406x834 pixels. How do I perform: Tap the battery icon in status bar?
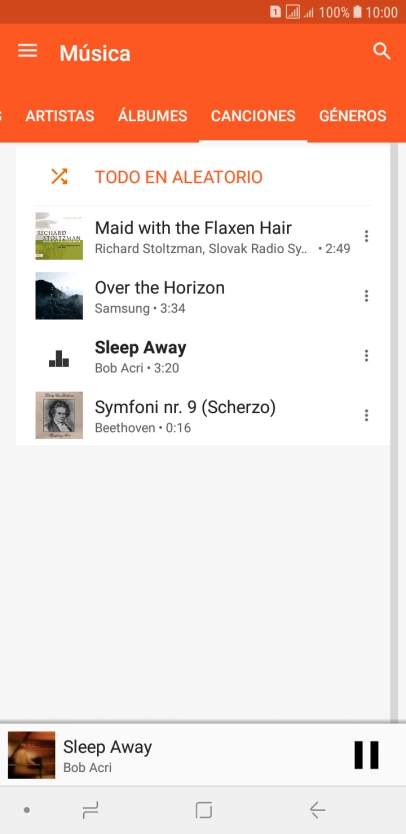pyautogui.click(x=357, y=12)
